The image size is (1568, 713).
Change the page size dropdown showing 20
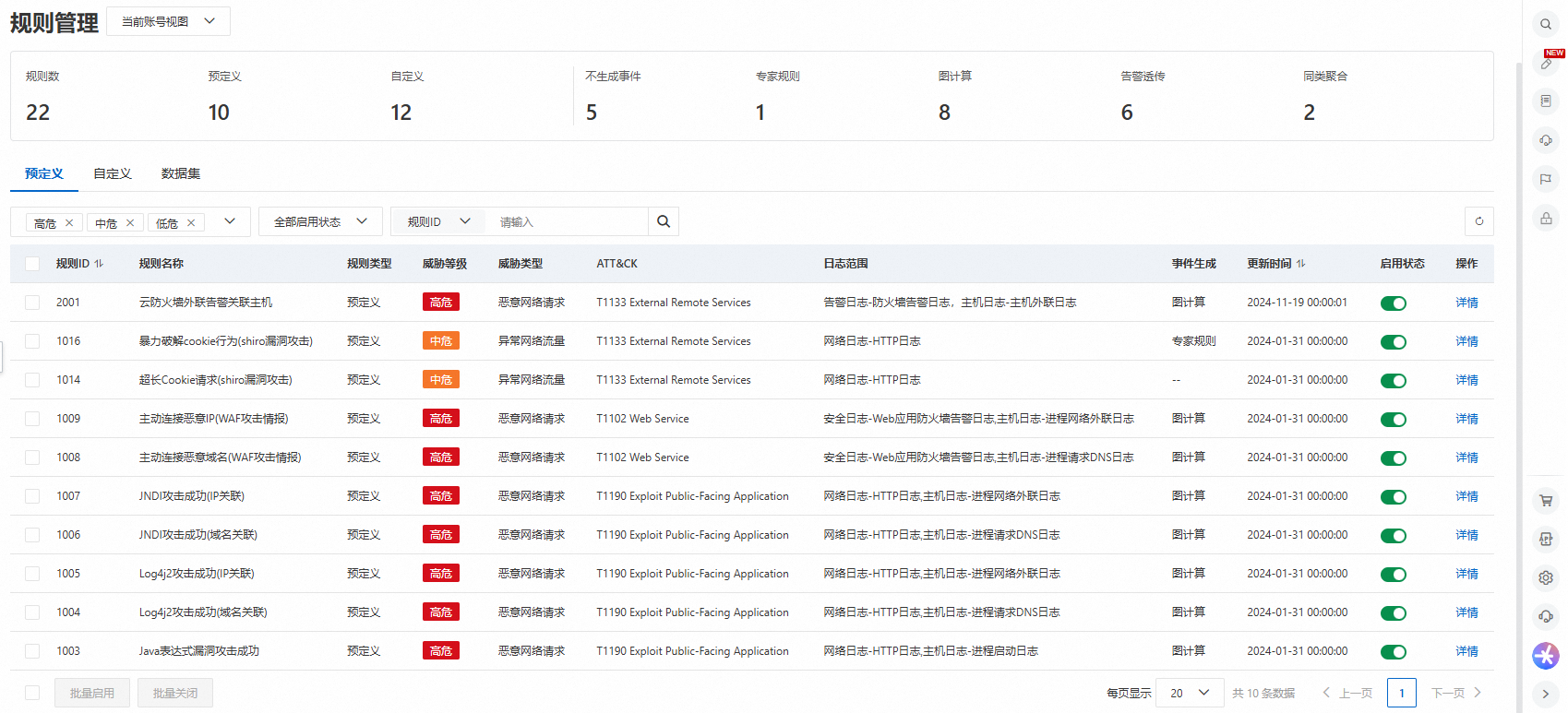[1190, 693]
